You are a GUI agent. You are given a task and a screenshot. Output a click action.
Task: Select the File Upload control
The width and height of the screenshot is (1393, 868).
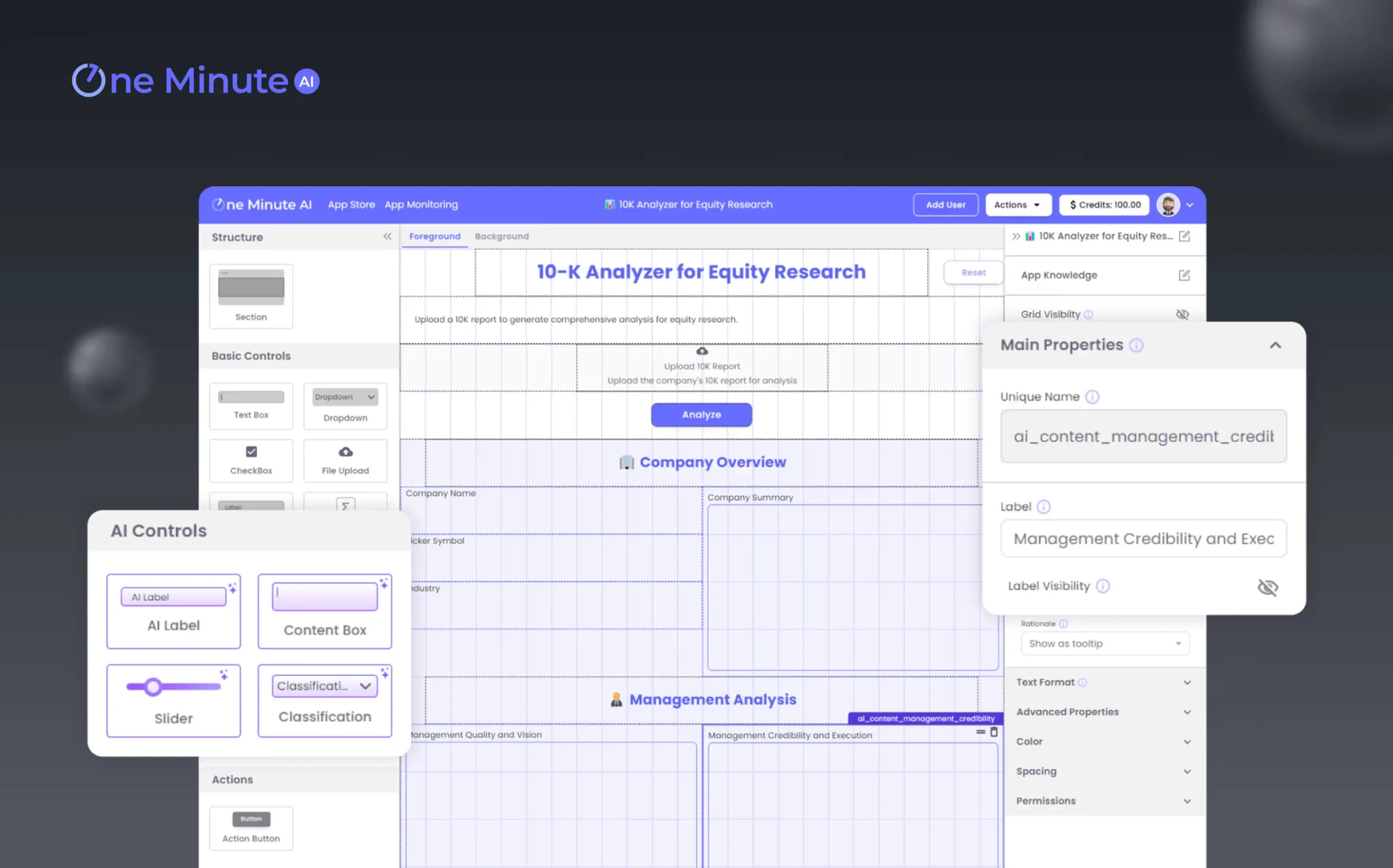(345, 460)
